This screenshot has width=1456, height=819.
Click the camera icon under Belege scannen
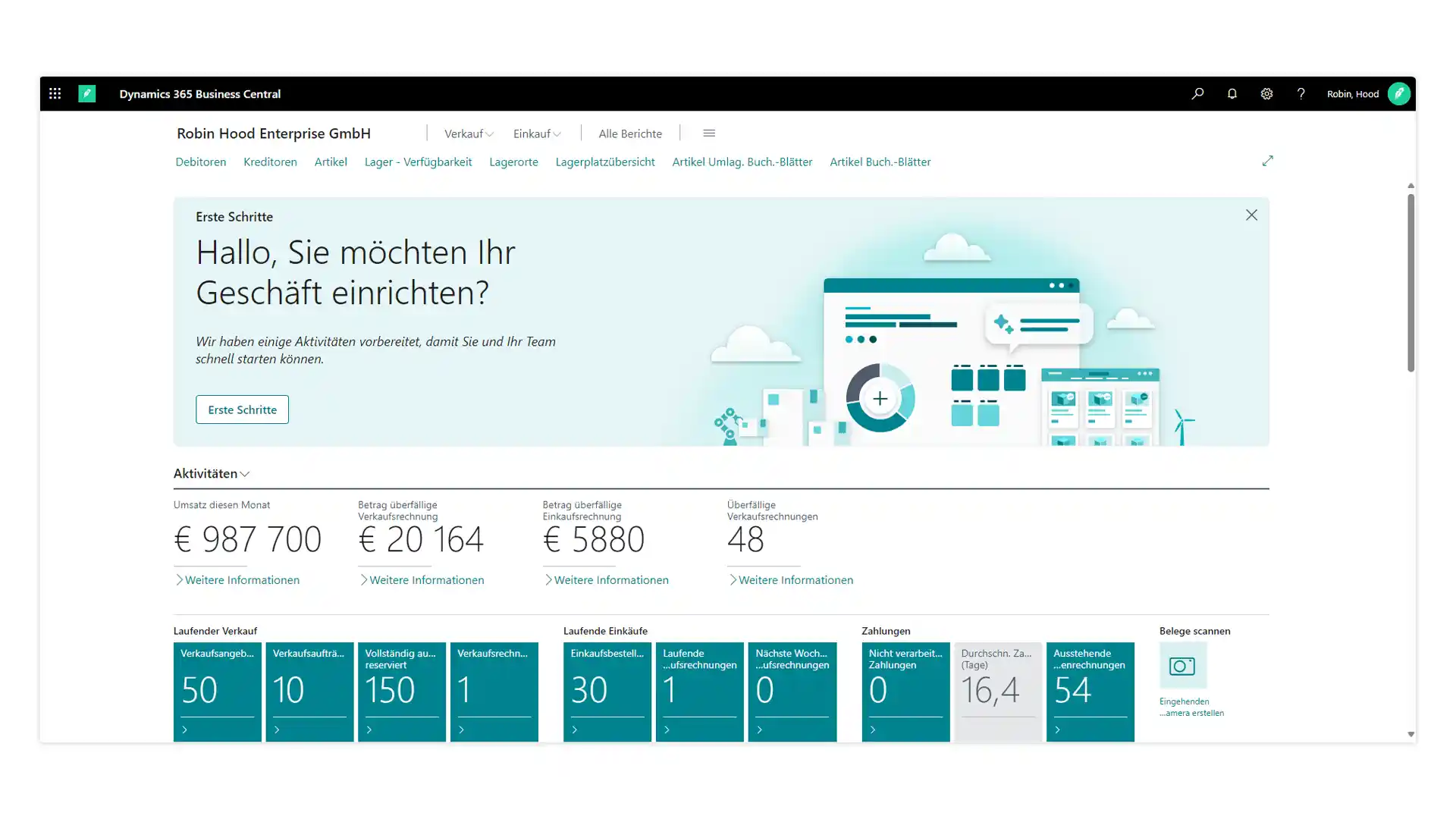coord(1182,666)
